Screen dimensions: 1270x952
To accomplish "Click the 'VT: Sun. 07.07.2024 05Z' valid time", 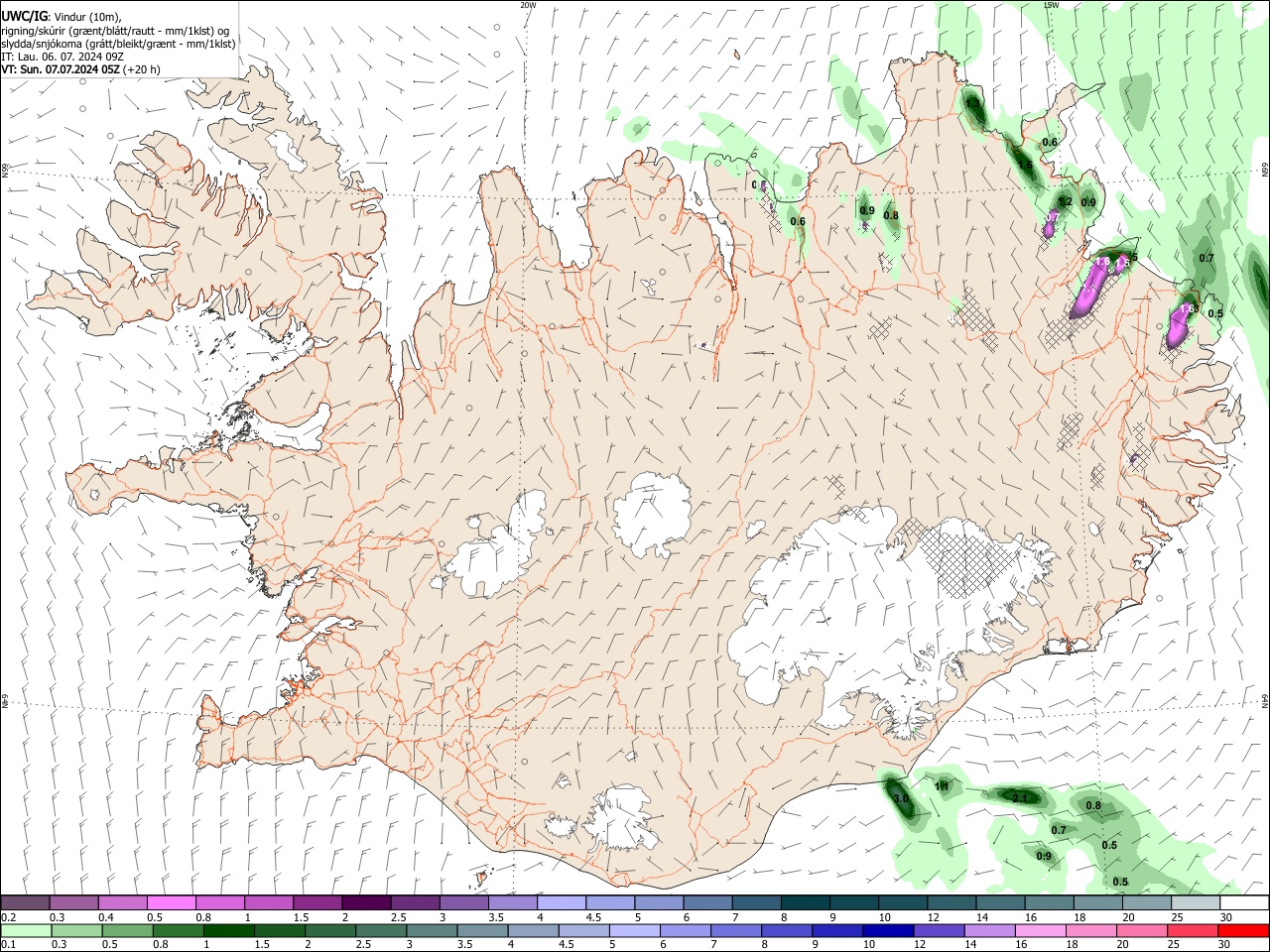I will 63,69.
